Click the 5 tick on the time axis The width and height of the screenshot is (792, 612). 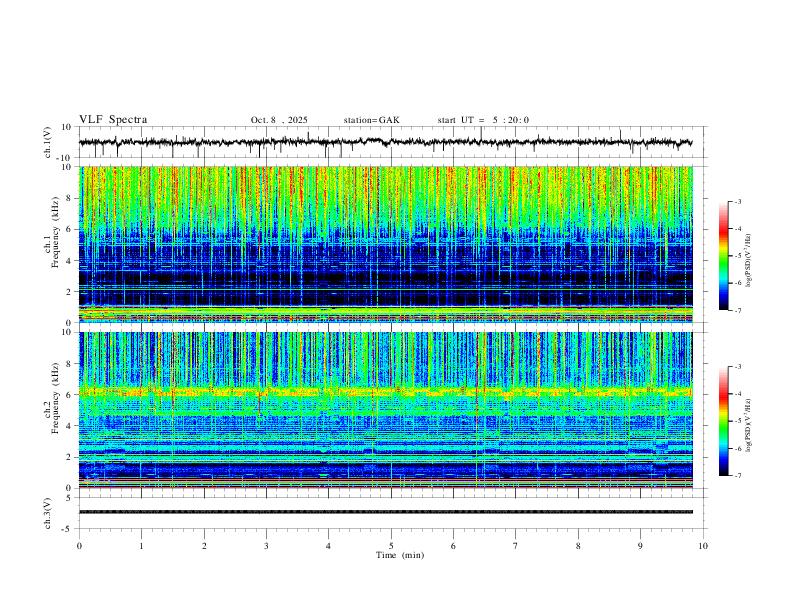[391, 546]
